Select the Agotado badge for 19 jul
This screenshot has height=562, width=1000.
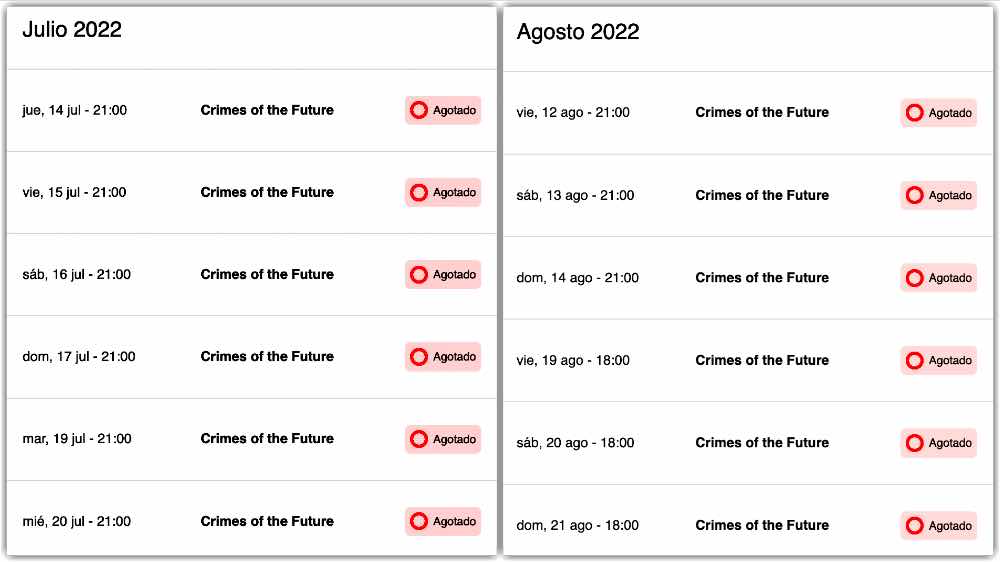point(443,439)
